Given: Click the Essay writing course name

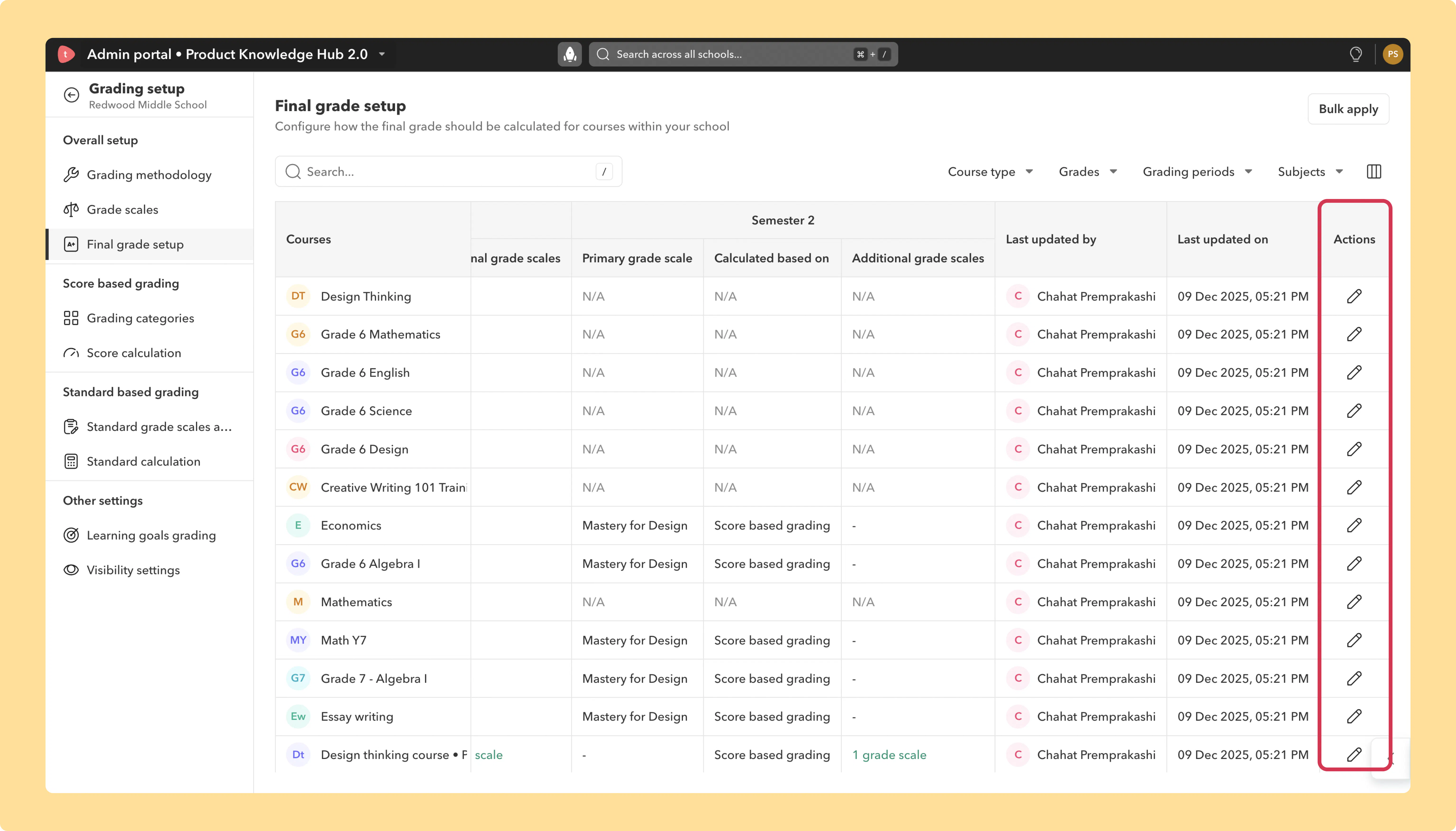Looking at the screenshot, I should pyautogui.click(x=357, y=716).
